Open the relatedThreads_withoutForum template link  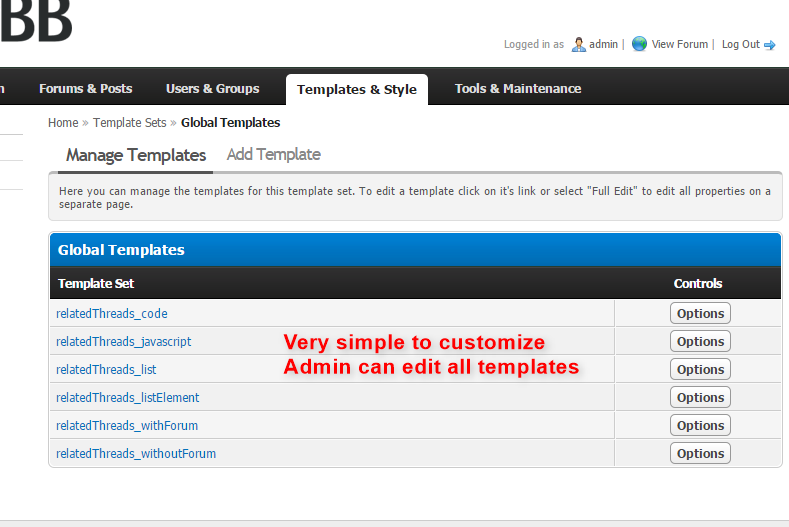[136, 453]
